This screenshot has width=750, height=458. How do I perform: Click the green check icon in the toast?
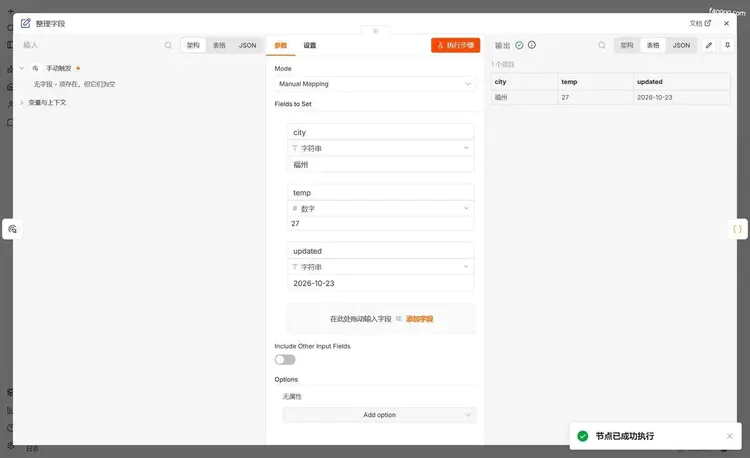[583, 436]
